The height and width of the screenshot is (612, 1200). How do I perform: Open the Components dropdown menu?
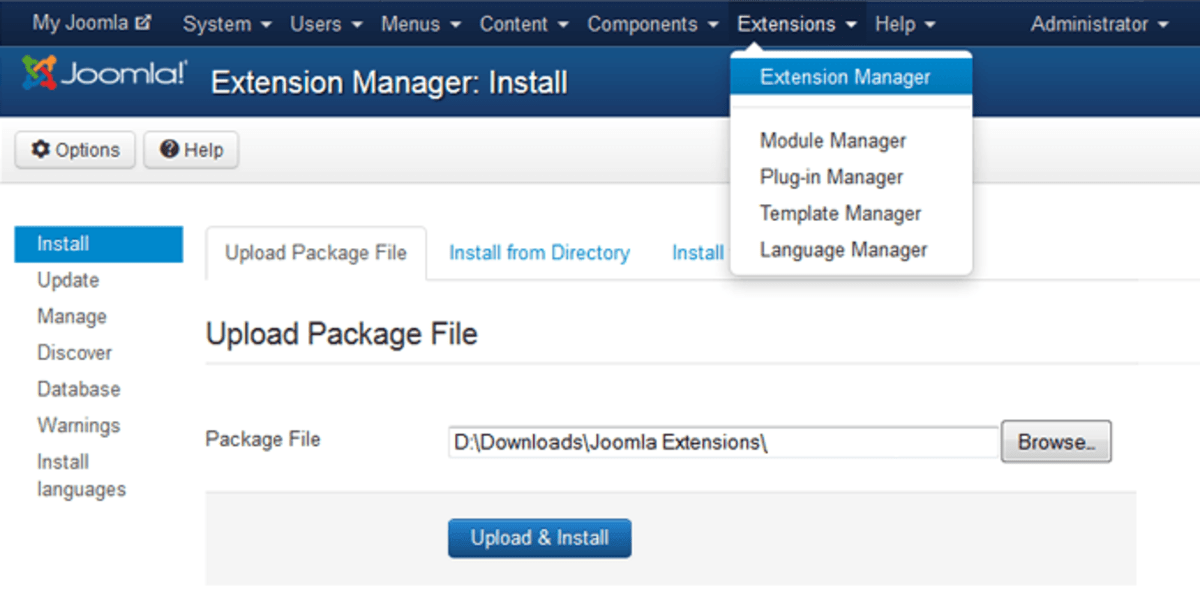(653, 24)
